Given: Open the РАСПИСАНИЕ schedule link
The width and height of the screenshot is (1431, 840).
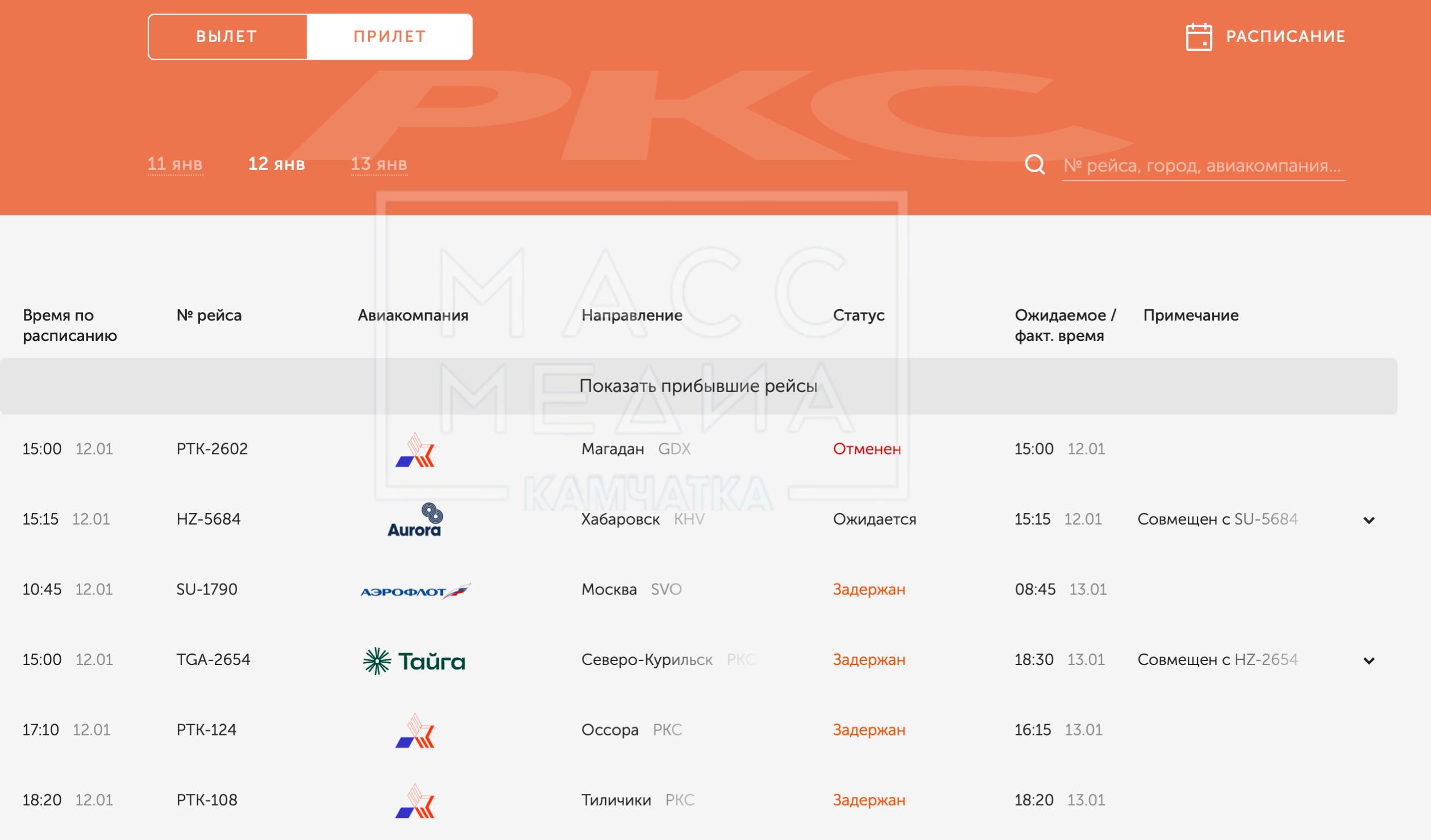Looking at the screenshot, I should pos(1286,37).
